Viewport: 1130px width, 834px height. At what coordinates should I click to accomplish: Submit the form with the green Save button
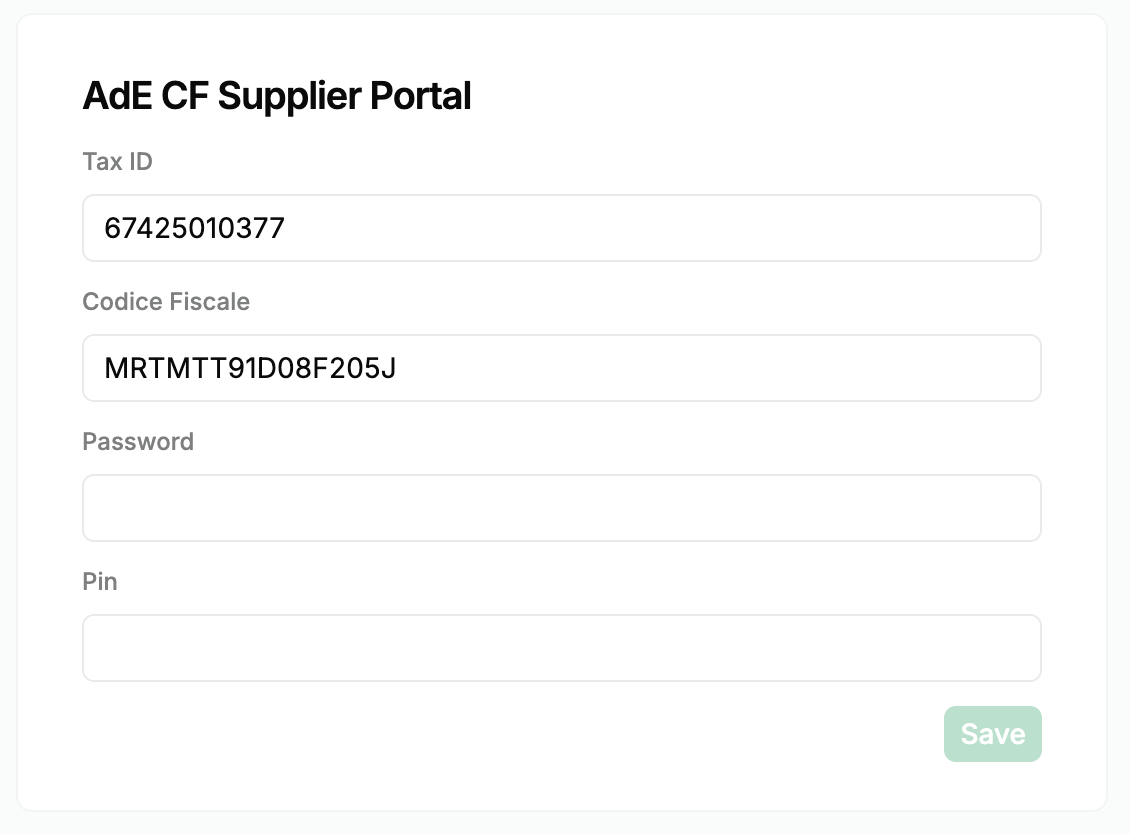click(992, 734)
